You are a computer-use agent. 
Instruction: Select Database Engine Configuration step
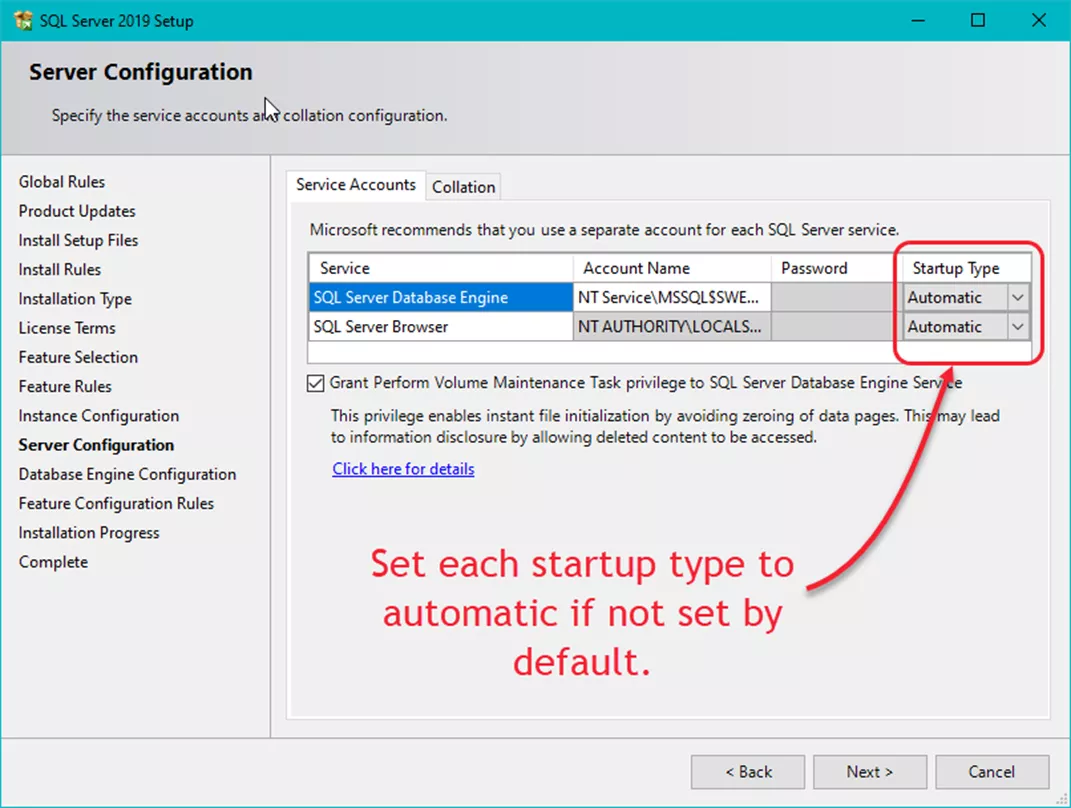(x=127, y=475)
